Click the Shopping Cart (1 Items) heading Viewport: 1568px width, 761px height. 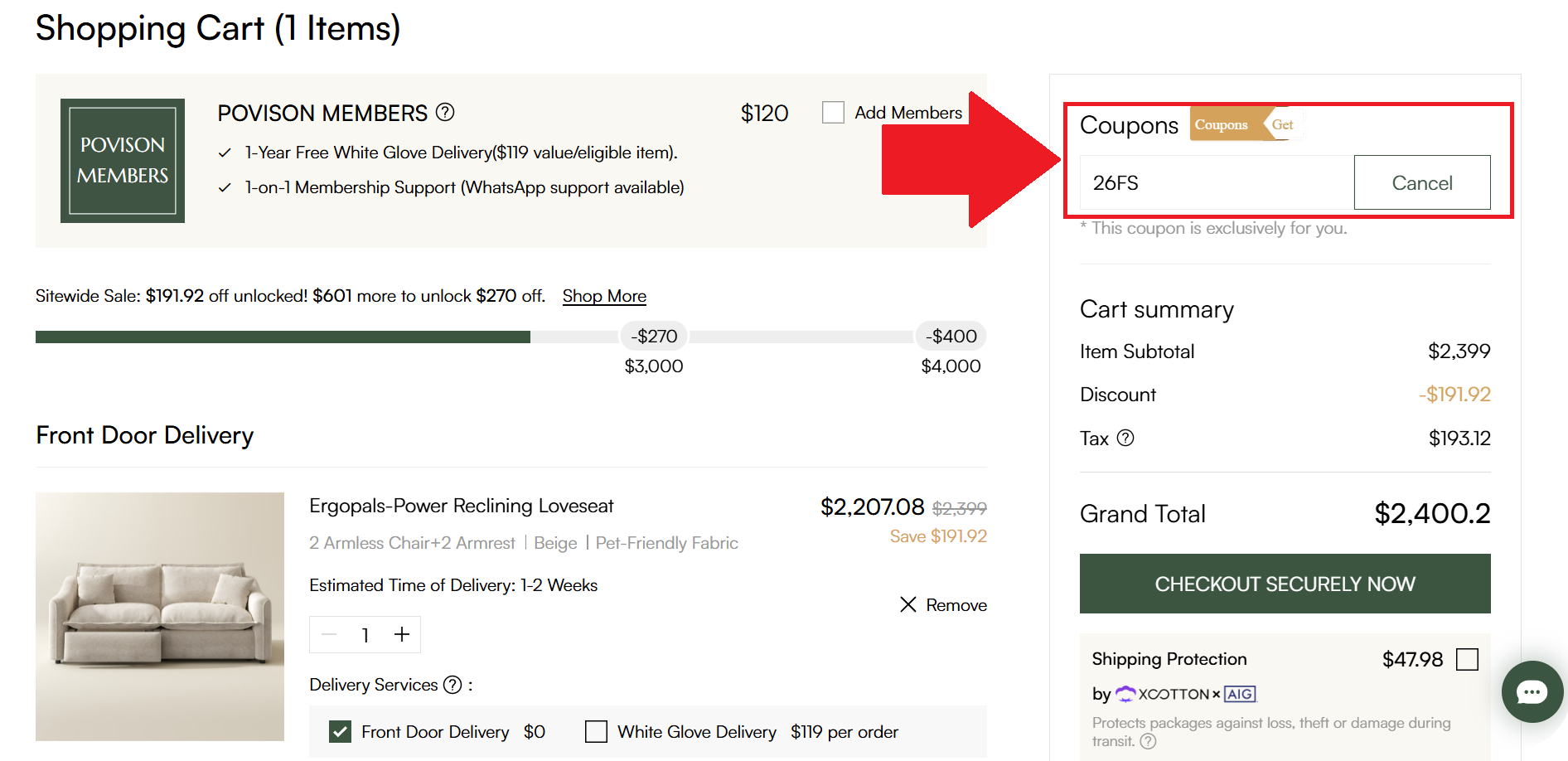(218, 28)
